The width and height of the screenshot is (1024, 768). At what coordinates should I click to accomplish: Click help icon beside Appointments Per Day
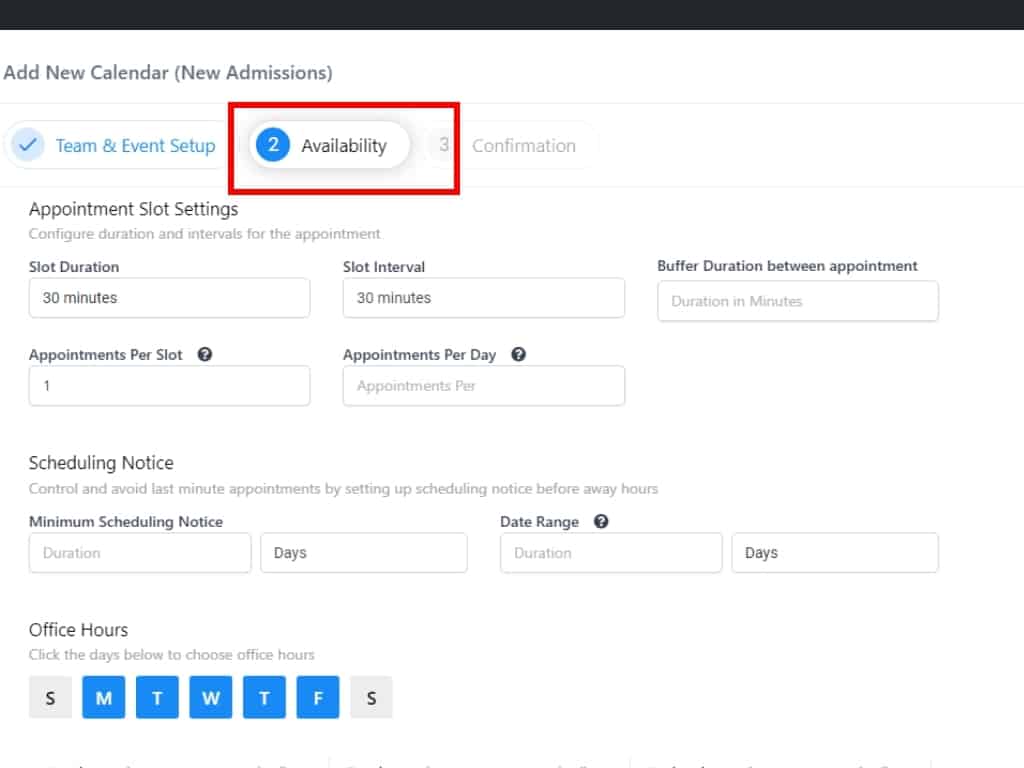[518, 355]
